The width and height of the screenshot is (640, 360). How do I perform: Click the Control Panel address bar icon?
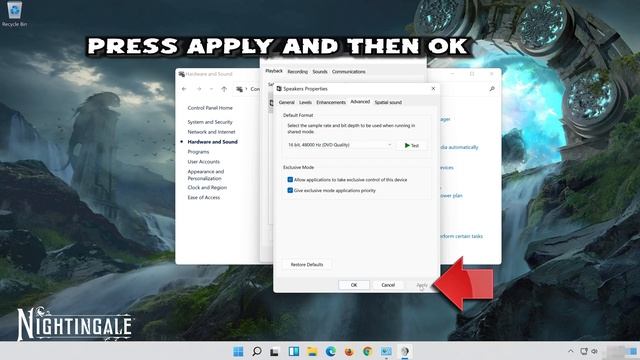tap(240, 89)
